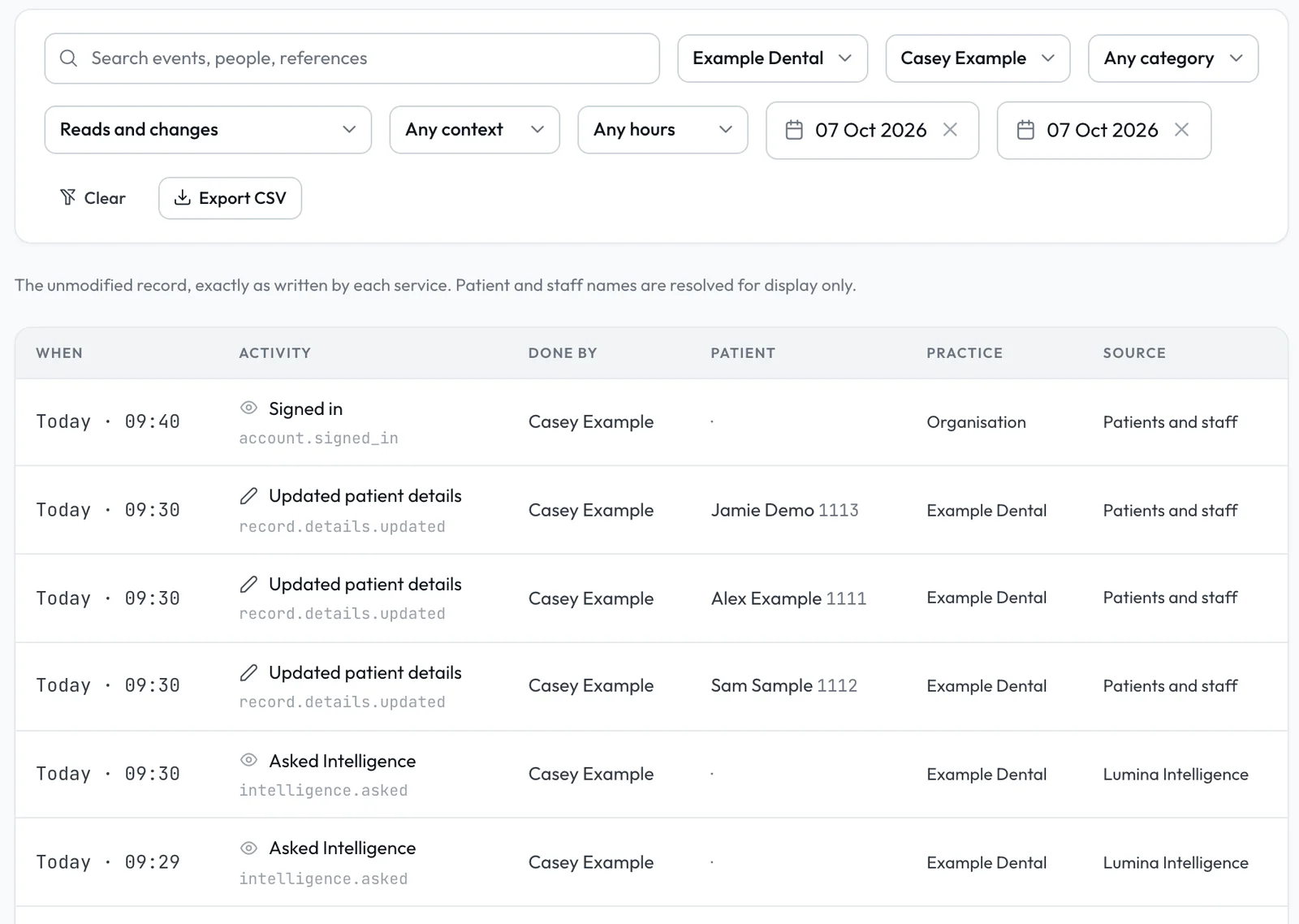Click Lumina Intelligence source in the 09:30 row
This screenshot has width=1299, height=924.
(1176, 775)
